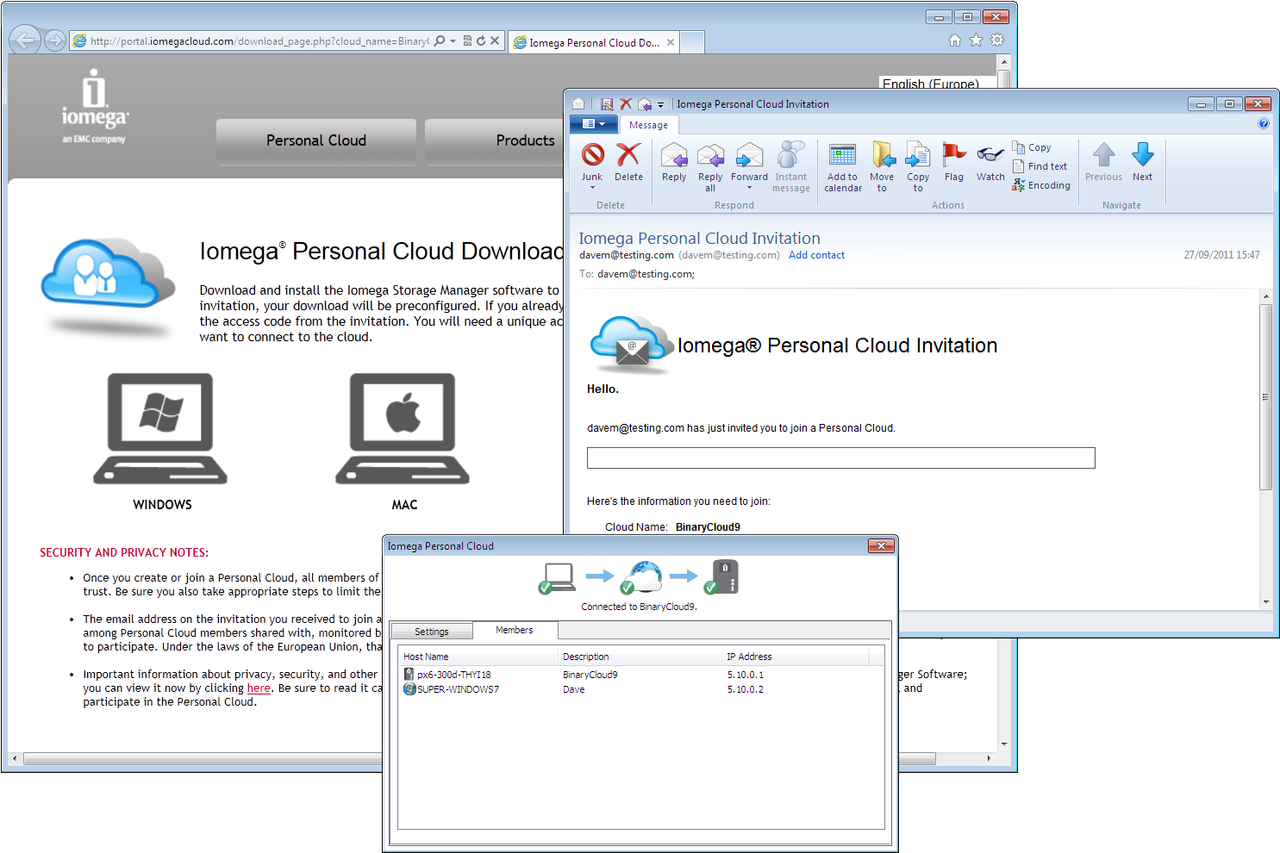Viewport: 1280px width, 853px height.
Task: Open the Products navigation menu
Action: pos(495,141)
